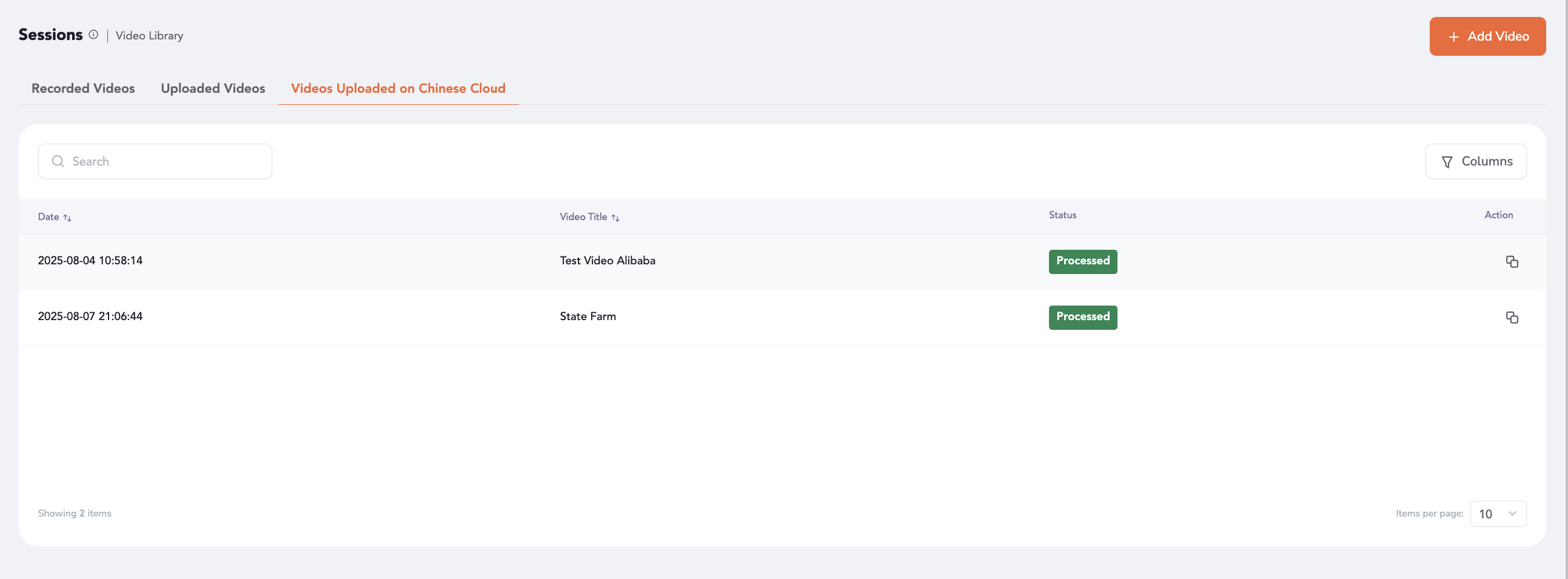Click Processed badge for State Farm
Image resolution: width=1568 pixels, height=579 pixels.
[x=1083, y=318]
